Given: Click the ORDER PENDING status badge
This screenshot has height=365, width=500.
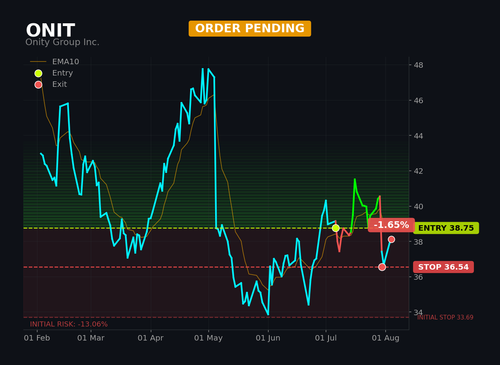Looking at the screenshot, I should 250,28.
